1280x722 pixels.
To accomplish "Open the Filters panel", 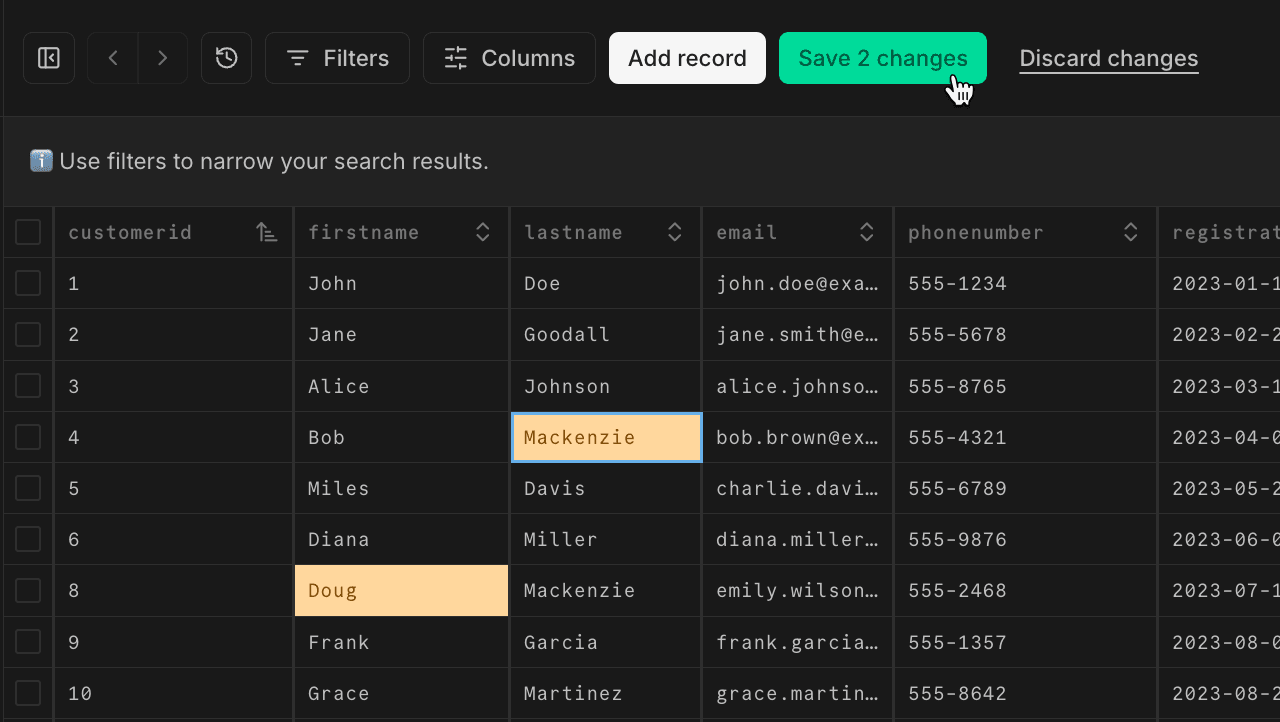I will pos(337,58).
